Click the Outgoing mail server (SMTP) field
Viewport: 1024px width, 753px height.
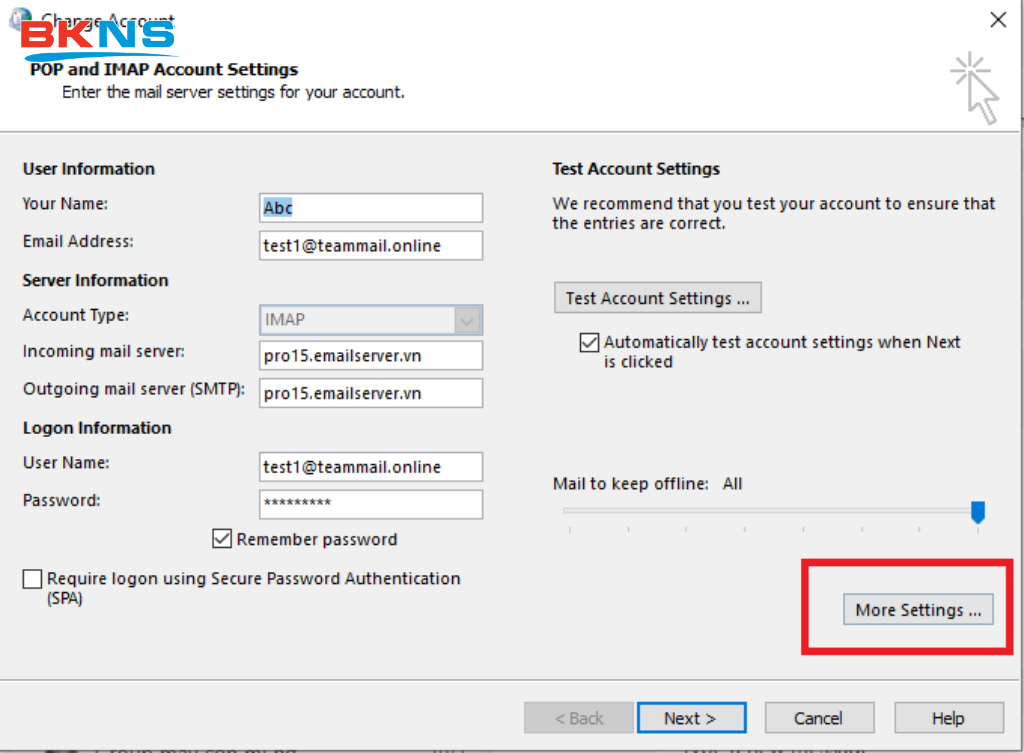370,394
